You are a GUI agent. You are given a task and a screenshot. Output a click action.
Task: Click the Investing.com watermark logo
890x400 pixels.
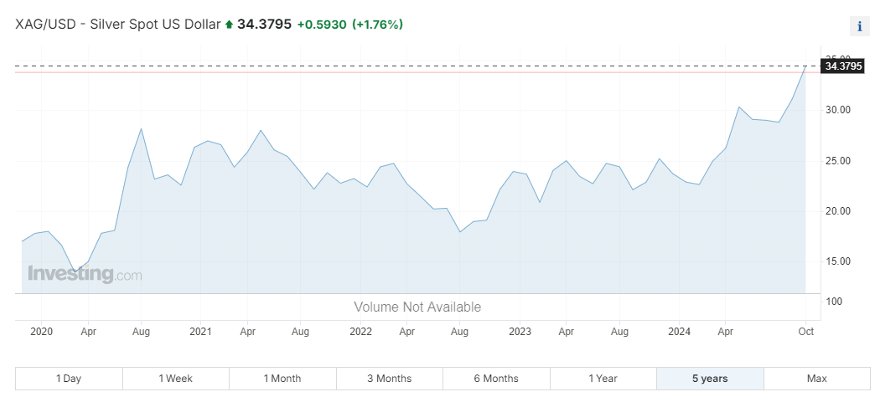pos(84,274)
